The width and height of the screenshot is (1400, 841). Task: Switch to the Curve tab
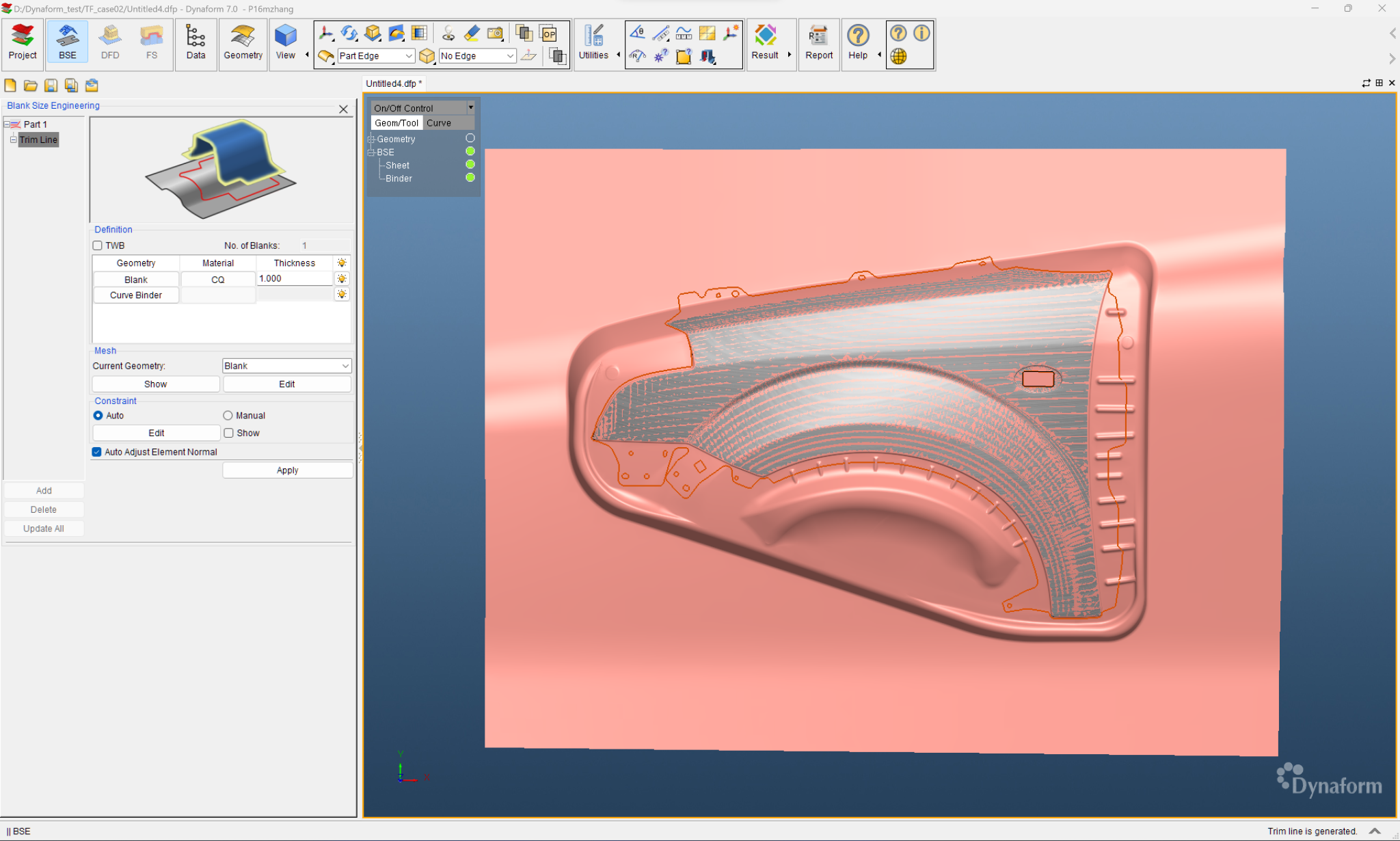coord(439,123)
